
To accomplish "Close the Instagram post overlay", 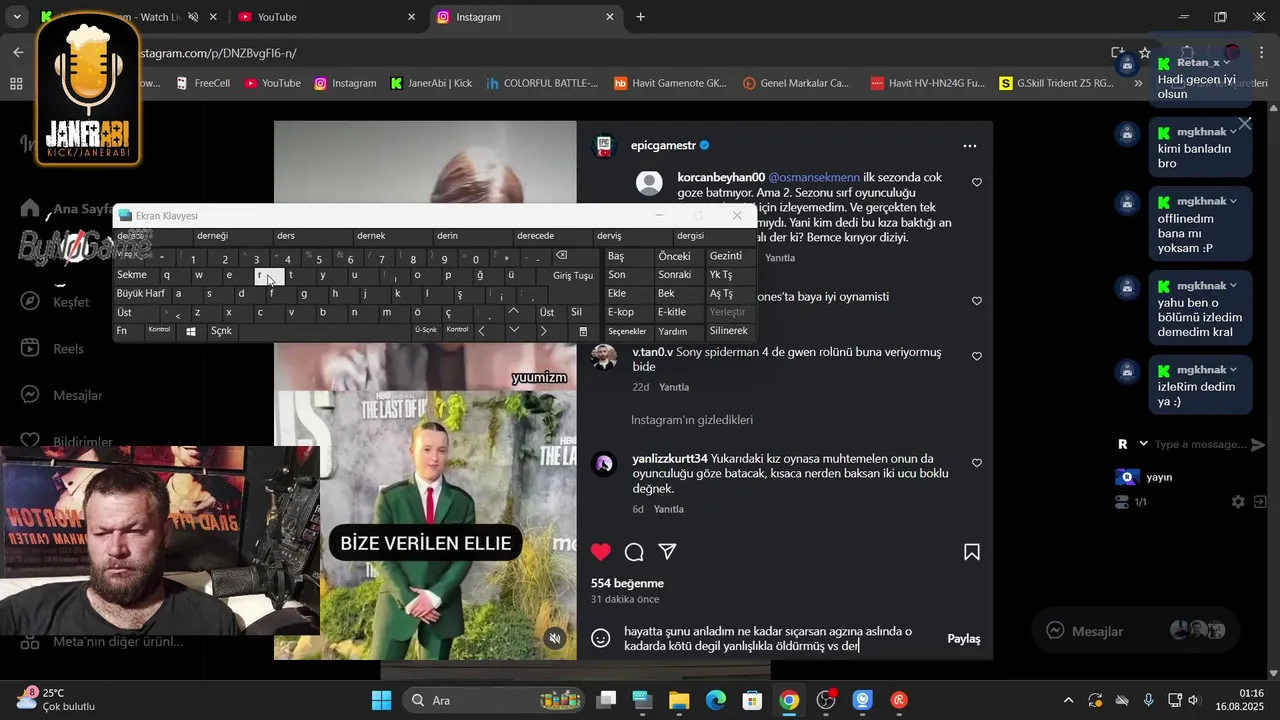I will (1244, 124).
